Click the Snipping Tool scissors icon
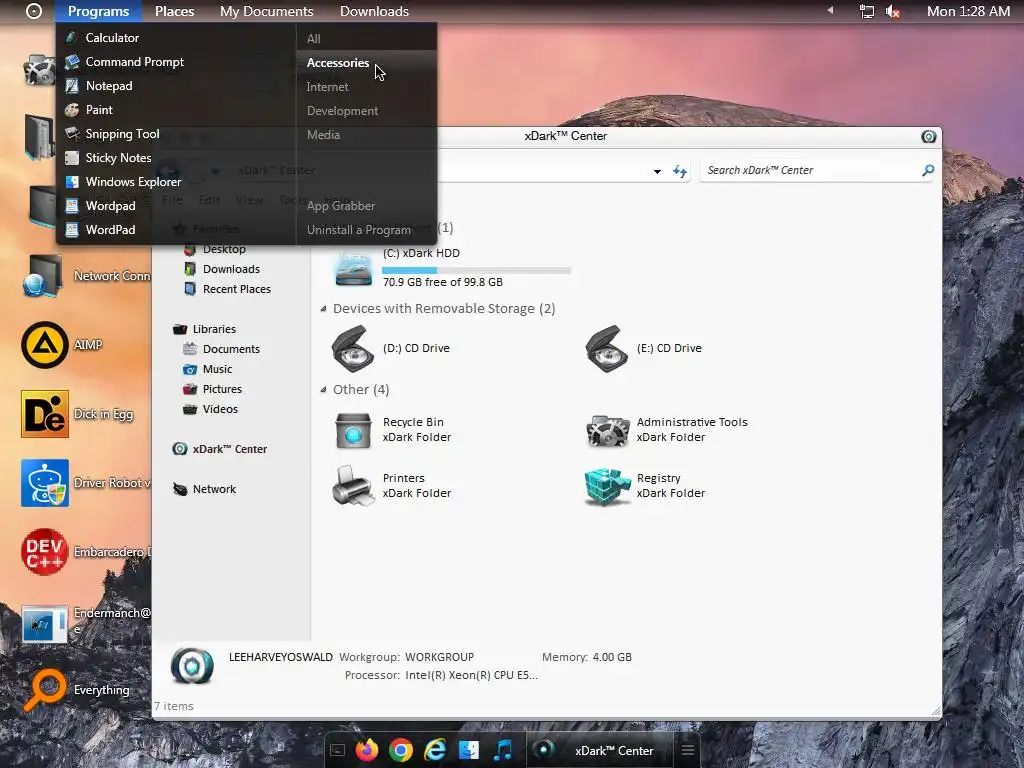This screenshot has height=768, width=1024. click(x=72, y=134)
